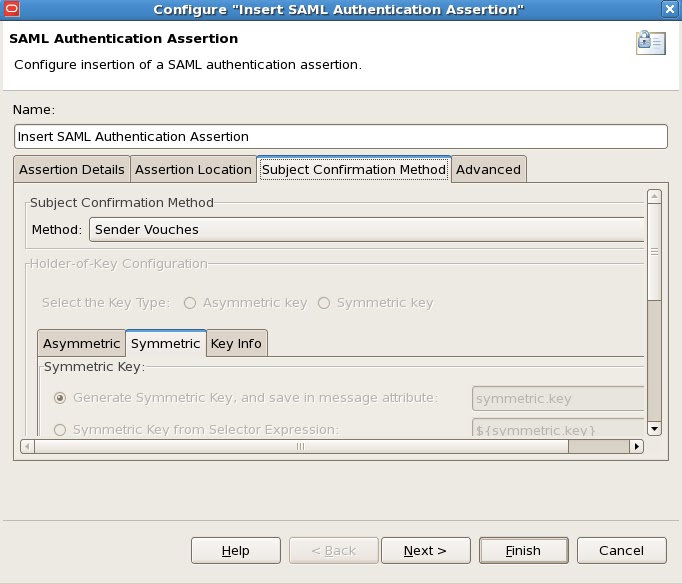Cancel the SAML assertion configuration

[622, 551]
